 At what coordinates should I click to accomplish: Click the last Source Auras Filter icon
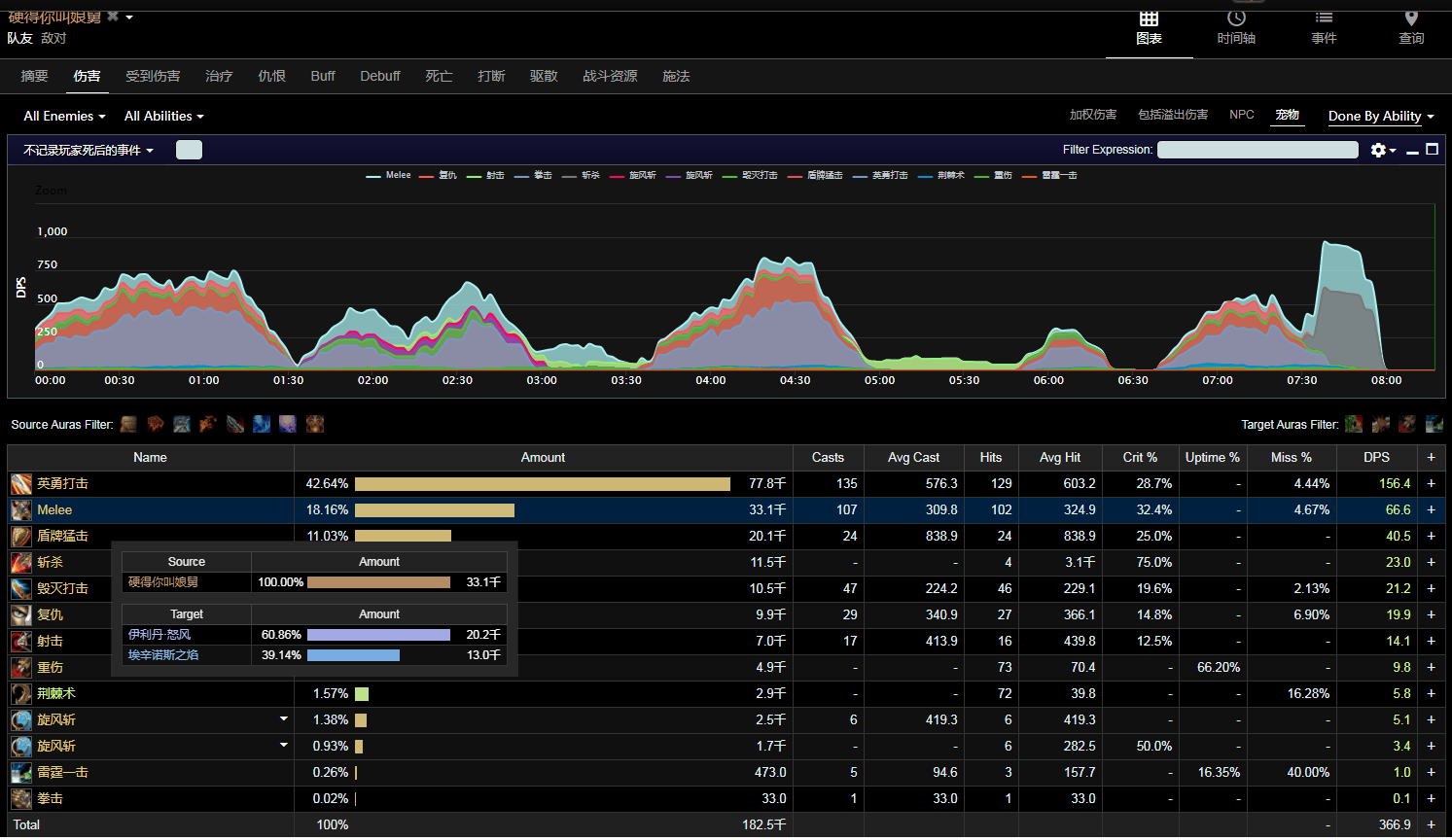(x=315, y=424)
